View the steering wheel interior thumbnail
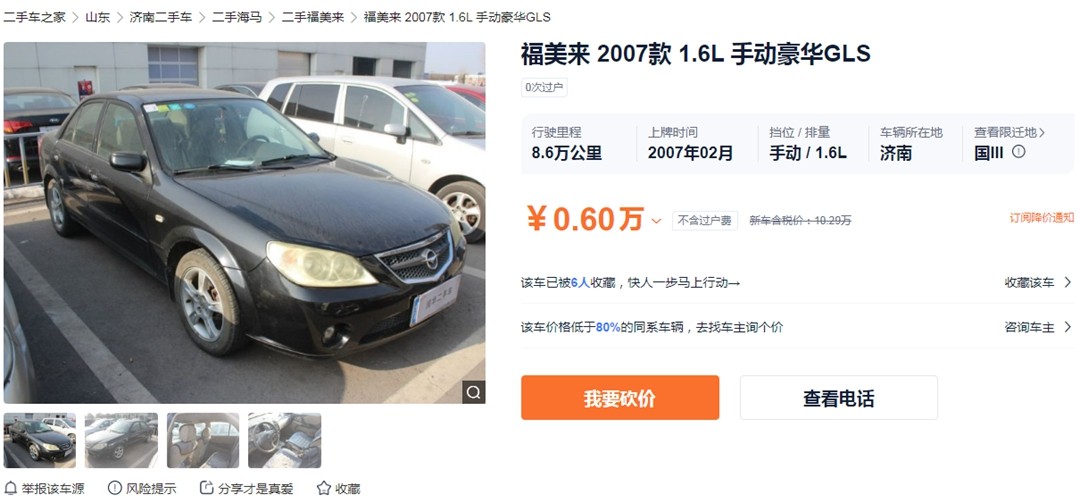 click(284, 440)
